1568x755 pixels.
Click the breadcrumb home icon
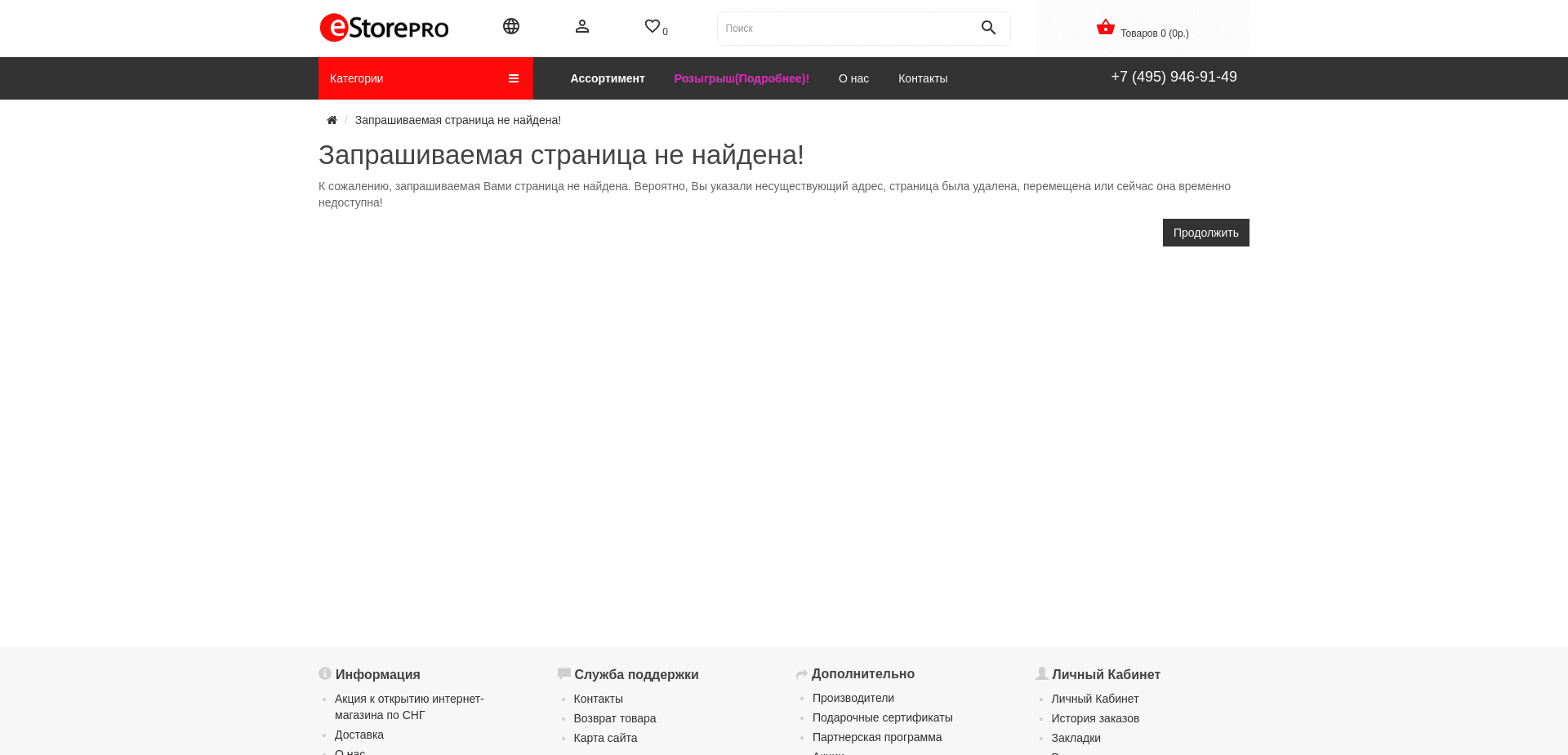point(332,119)
